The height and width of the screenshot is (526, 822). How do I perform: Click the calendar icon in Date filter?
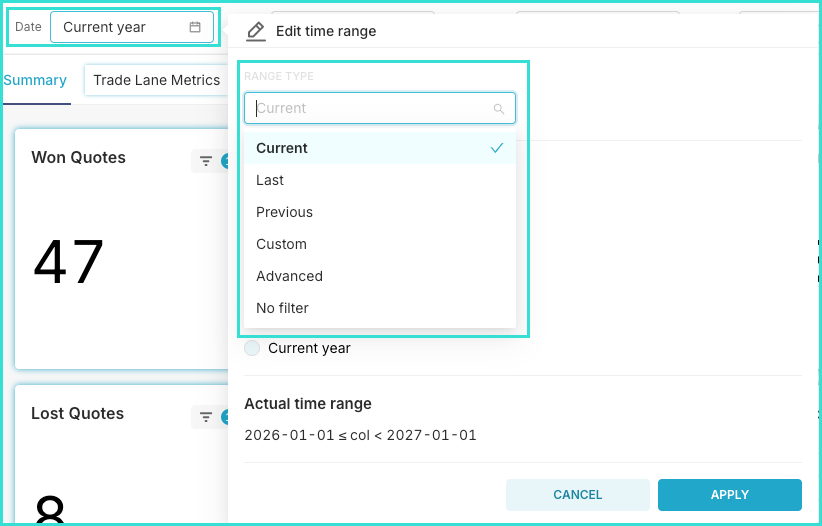pyautogui.click(x=195, y=27)
